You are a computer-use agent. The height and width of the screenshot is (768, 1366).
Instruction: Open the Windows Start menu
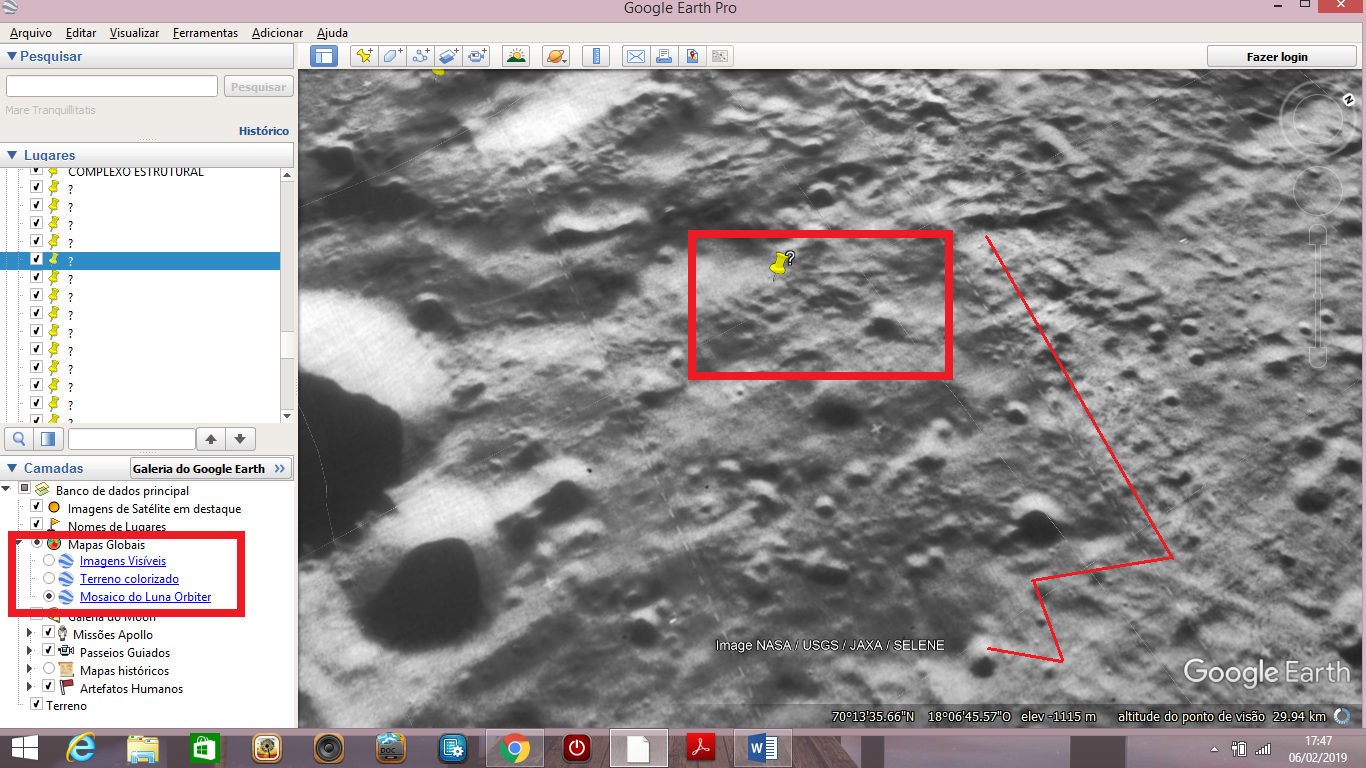coord(23,747)
